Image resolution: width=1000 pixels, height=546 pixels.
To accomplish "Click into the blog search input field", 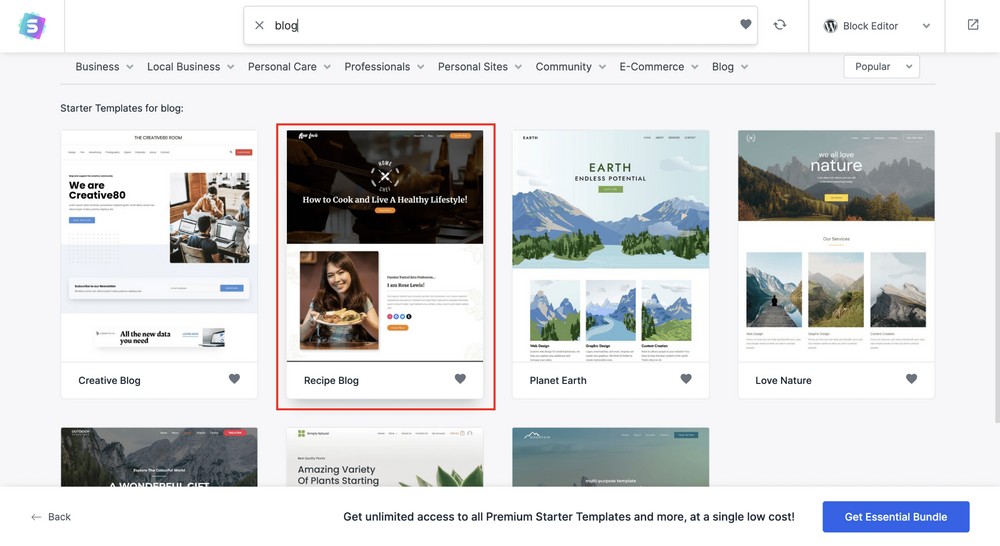I will click(501, 26).
